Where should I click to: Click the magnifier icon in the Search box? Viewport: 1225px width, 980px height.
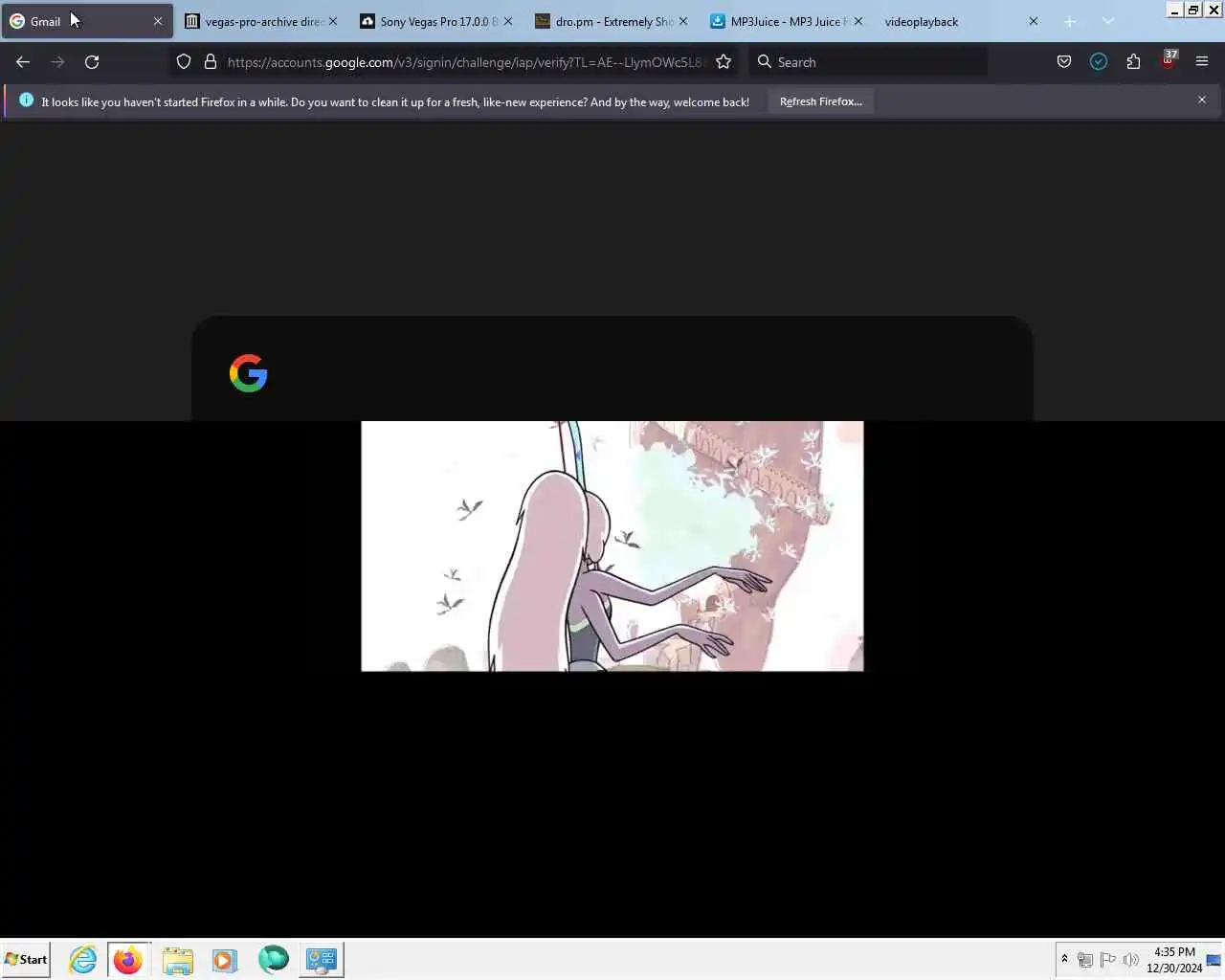click(764, 61)
